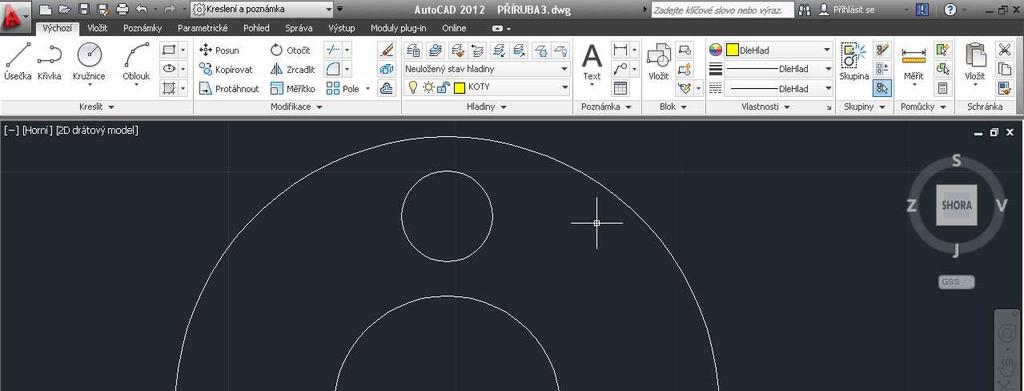Click the GSS coordinate system button
1024x391 pixels.
click(956, 282)
